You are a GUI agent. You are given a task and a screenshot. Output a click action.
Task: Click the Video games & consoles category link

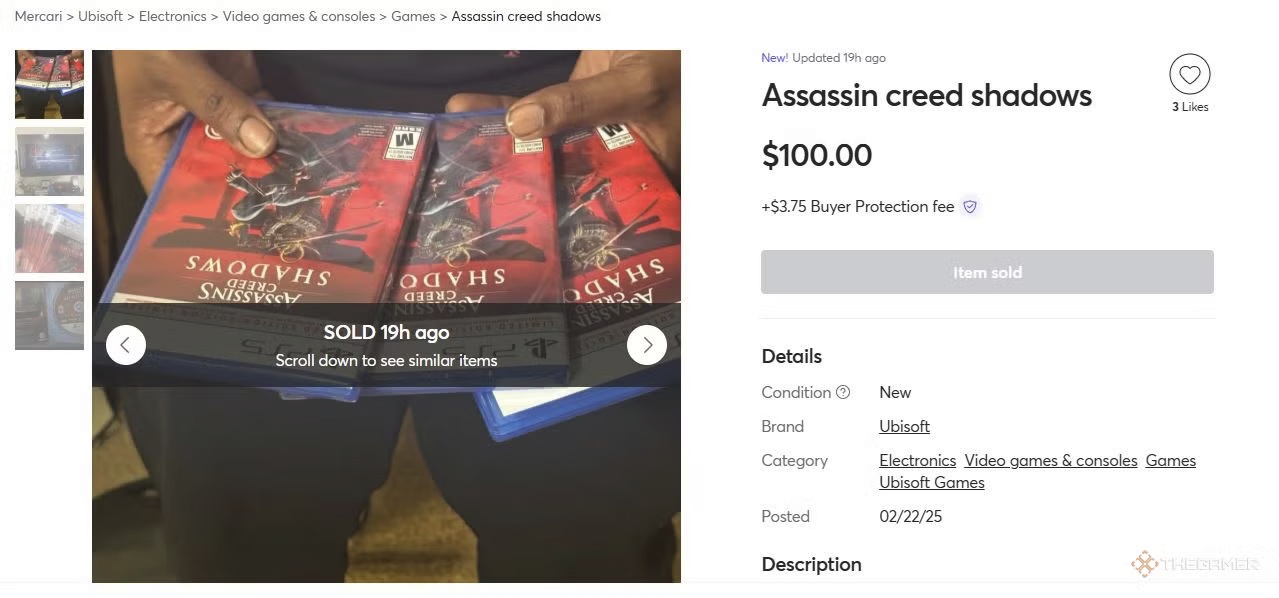[1051, 460]
